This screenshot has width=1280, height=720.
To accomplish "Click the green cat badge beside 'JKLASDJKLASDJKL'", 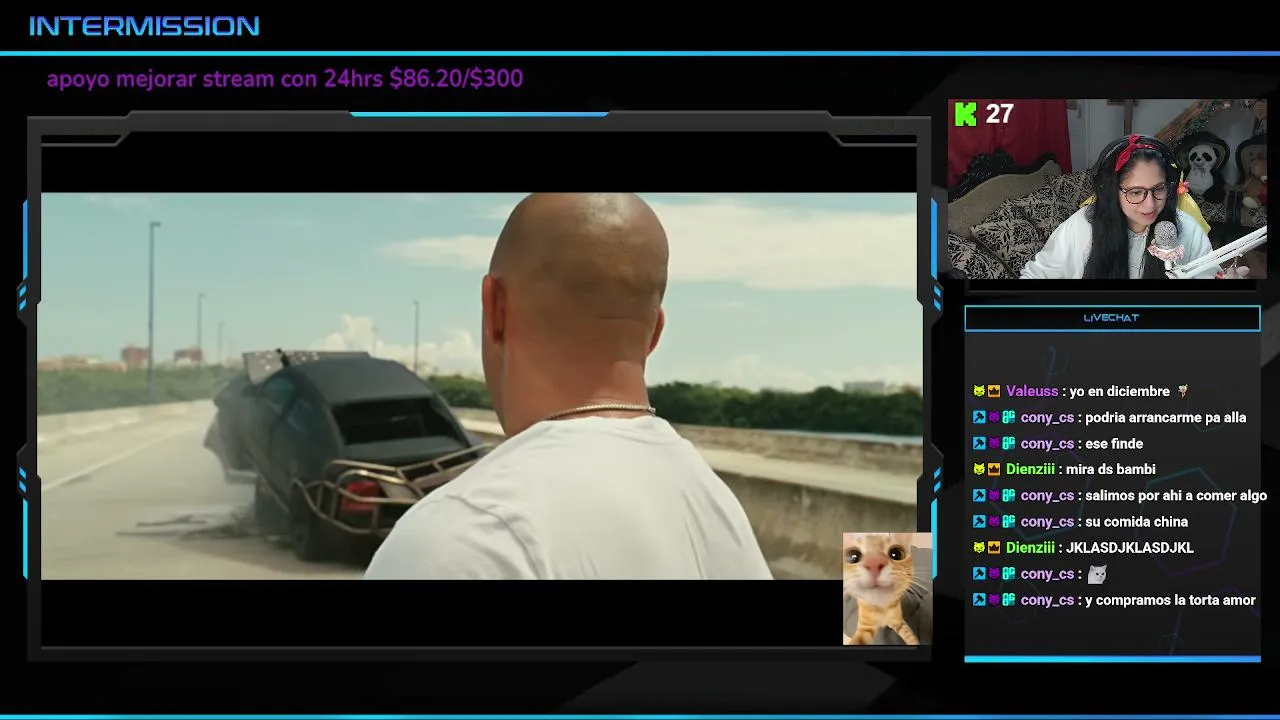I will 979,548.
